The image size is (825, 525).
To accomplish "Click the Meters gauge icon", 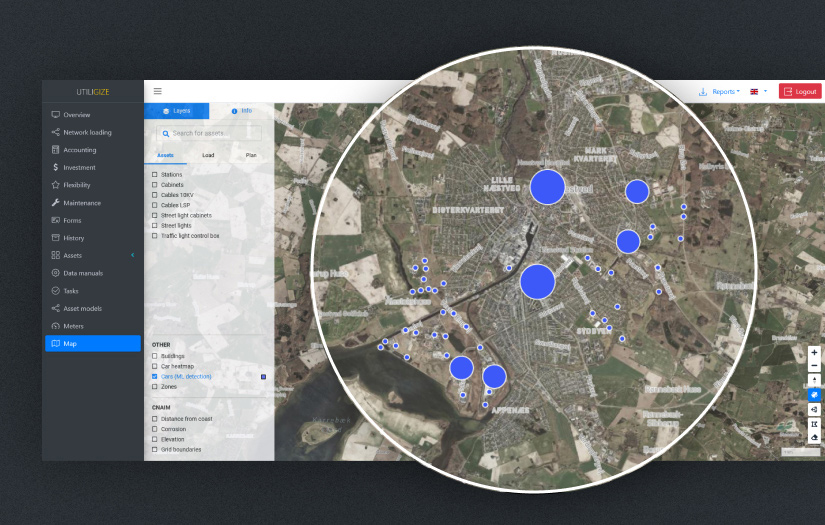I will pyautogui.click(x=55, y=326).
